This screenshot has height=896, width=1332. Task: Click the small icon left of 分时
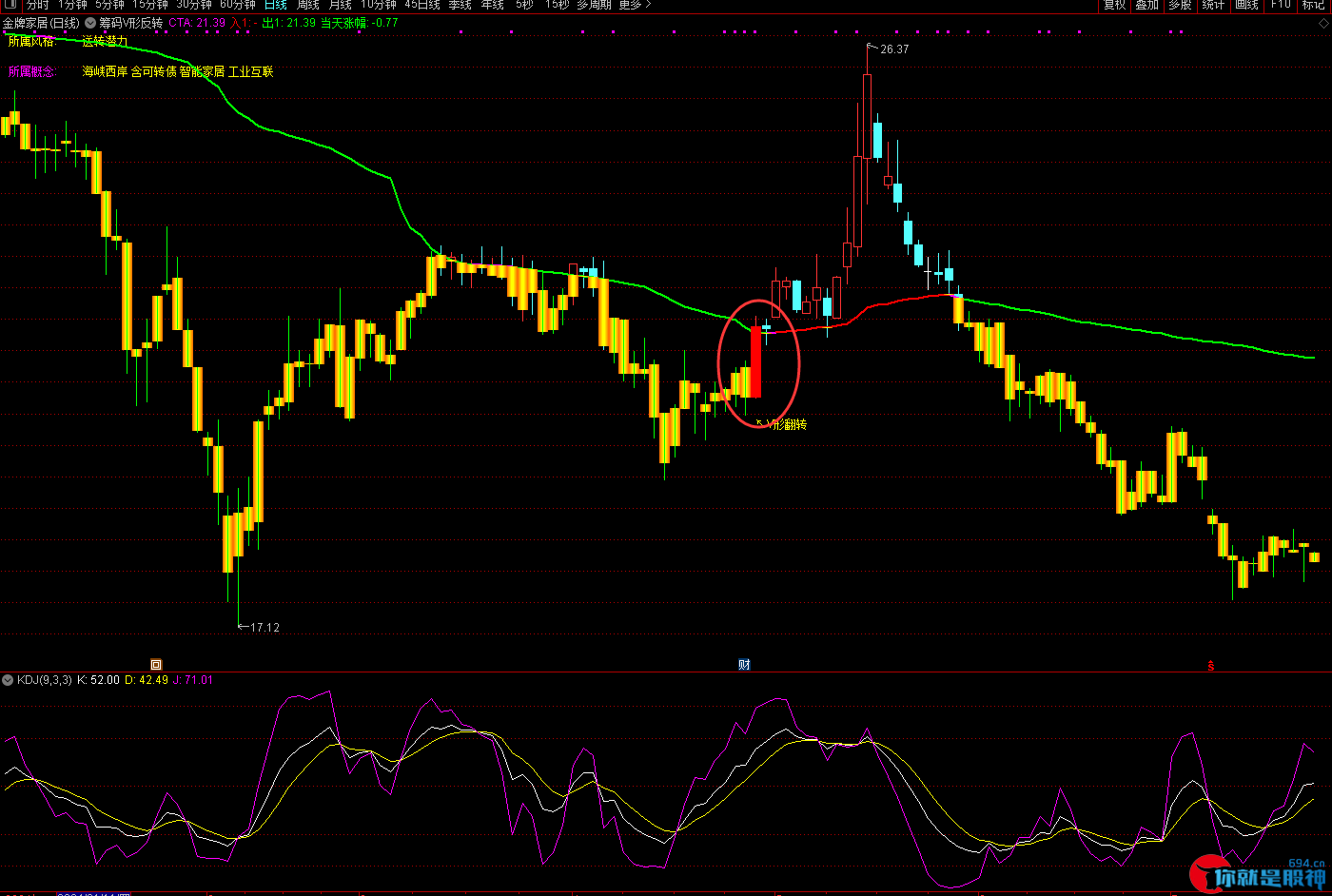(x=12, y=5)
